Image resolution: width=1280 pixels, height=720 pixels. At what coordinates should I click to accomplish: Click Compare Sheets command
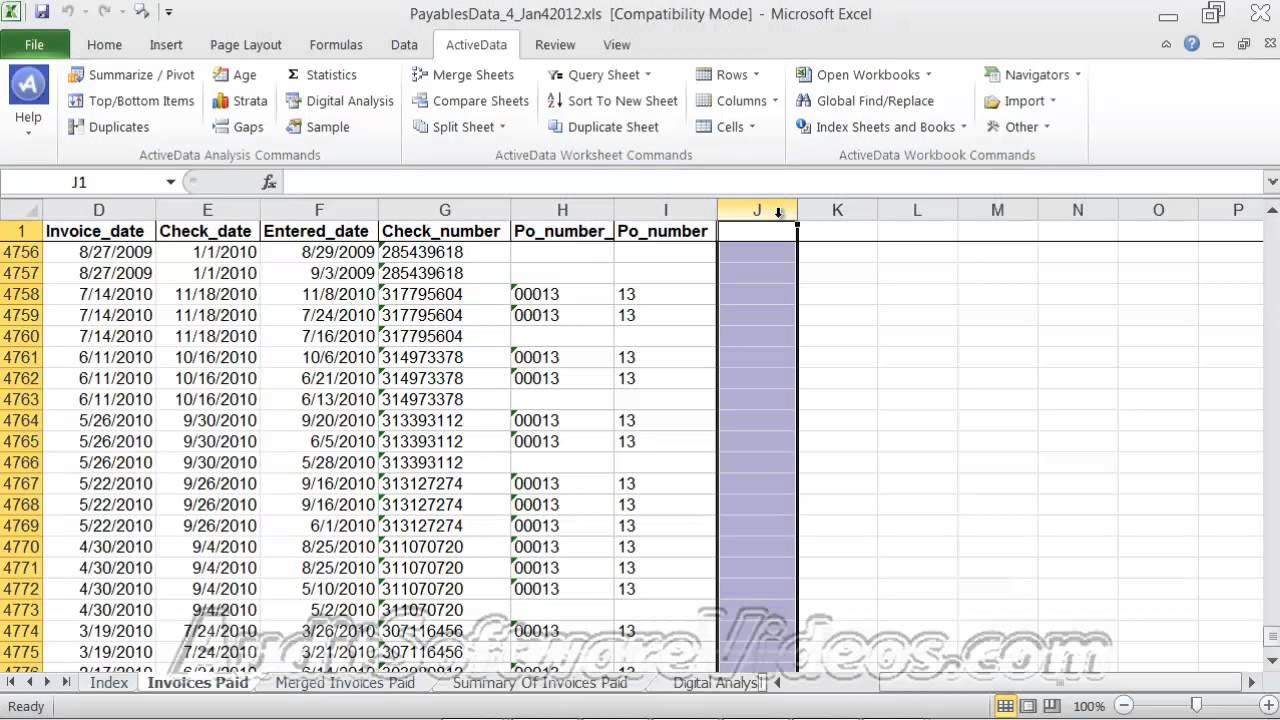tap(470, 101)
